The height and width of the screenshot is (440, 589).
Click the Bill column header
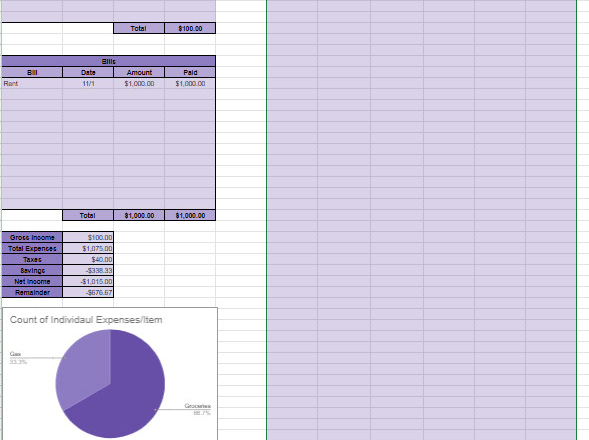coord(32,72)
